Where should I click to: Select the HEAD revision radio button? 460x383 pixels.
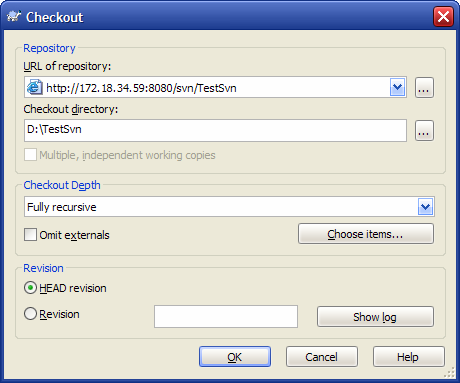click(30, 288)
